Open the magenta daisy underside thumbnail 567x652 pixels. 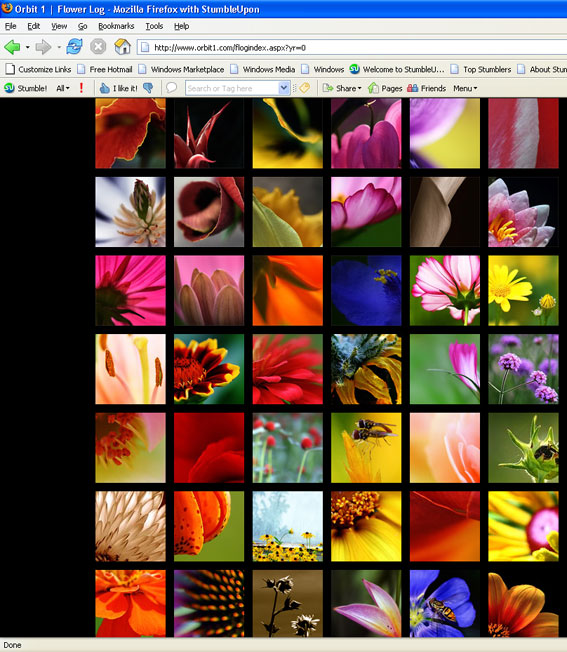tap(130, 290)
